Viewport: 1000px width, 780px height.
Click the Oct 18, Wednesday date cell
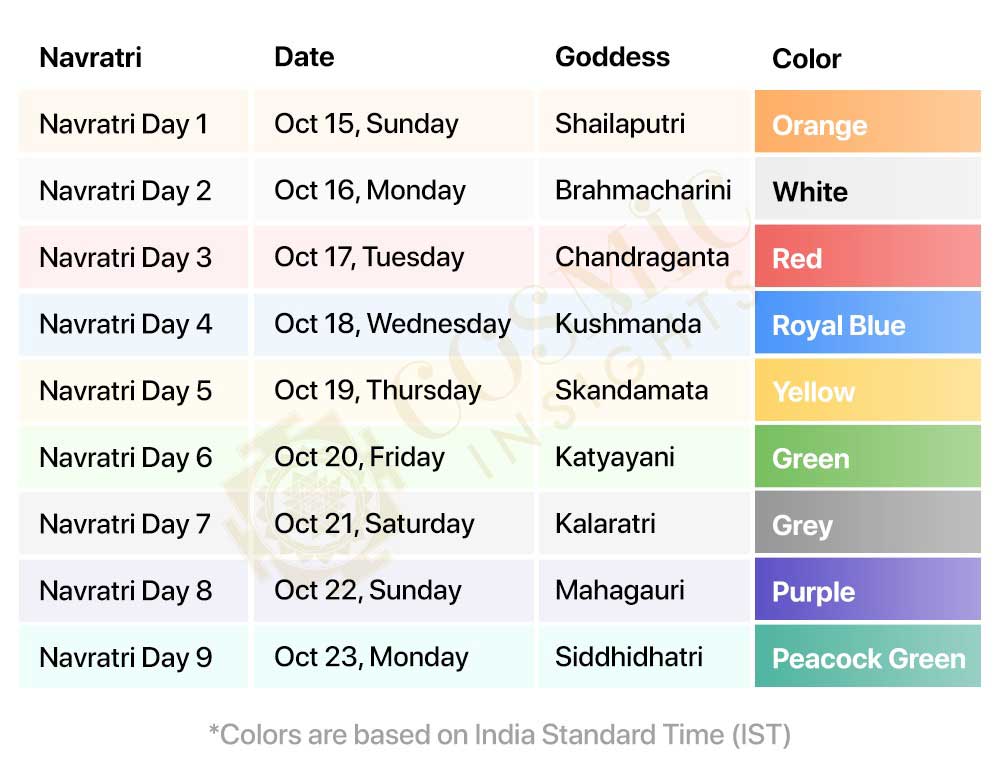click(x=392, y=324)
